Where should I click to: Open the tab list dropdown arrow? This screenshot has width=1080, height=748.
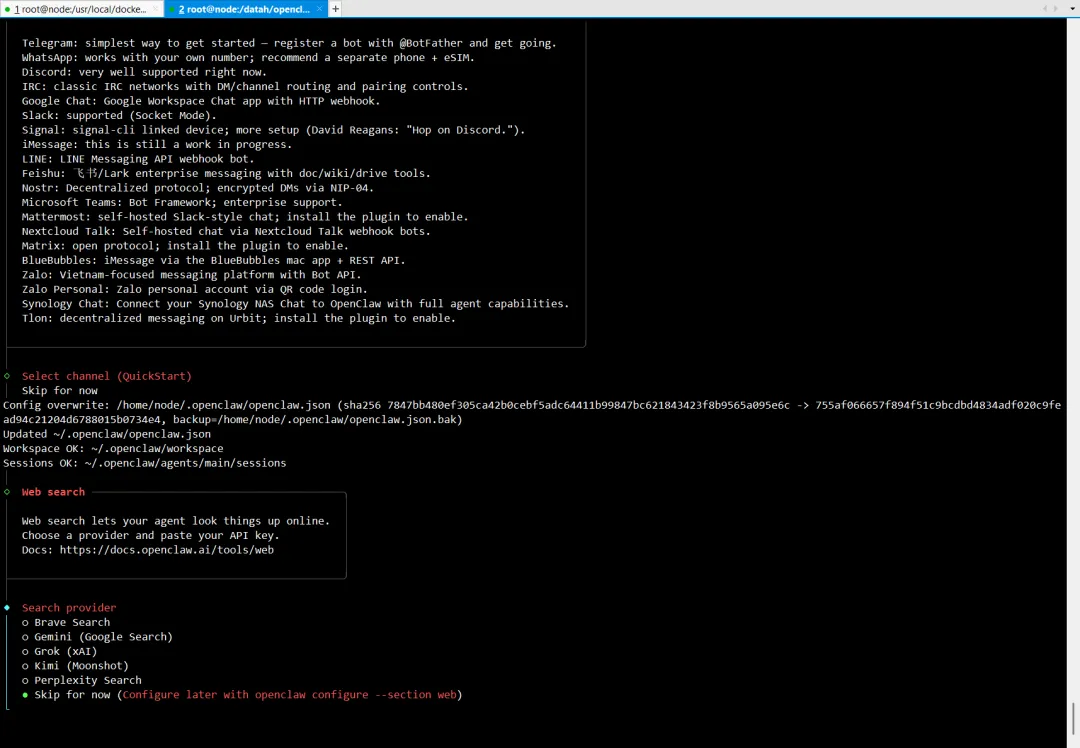coord(1072,9)
